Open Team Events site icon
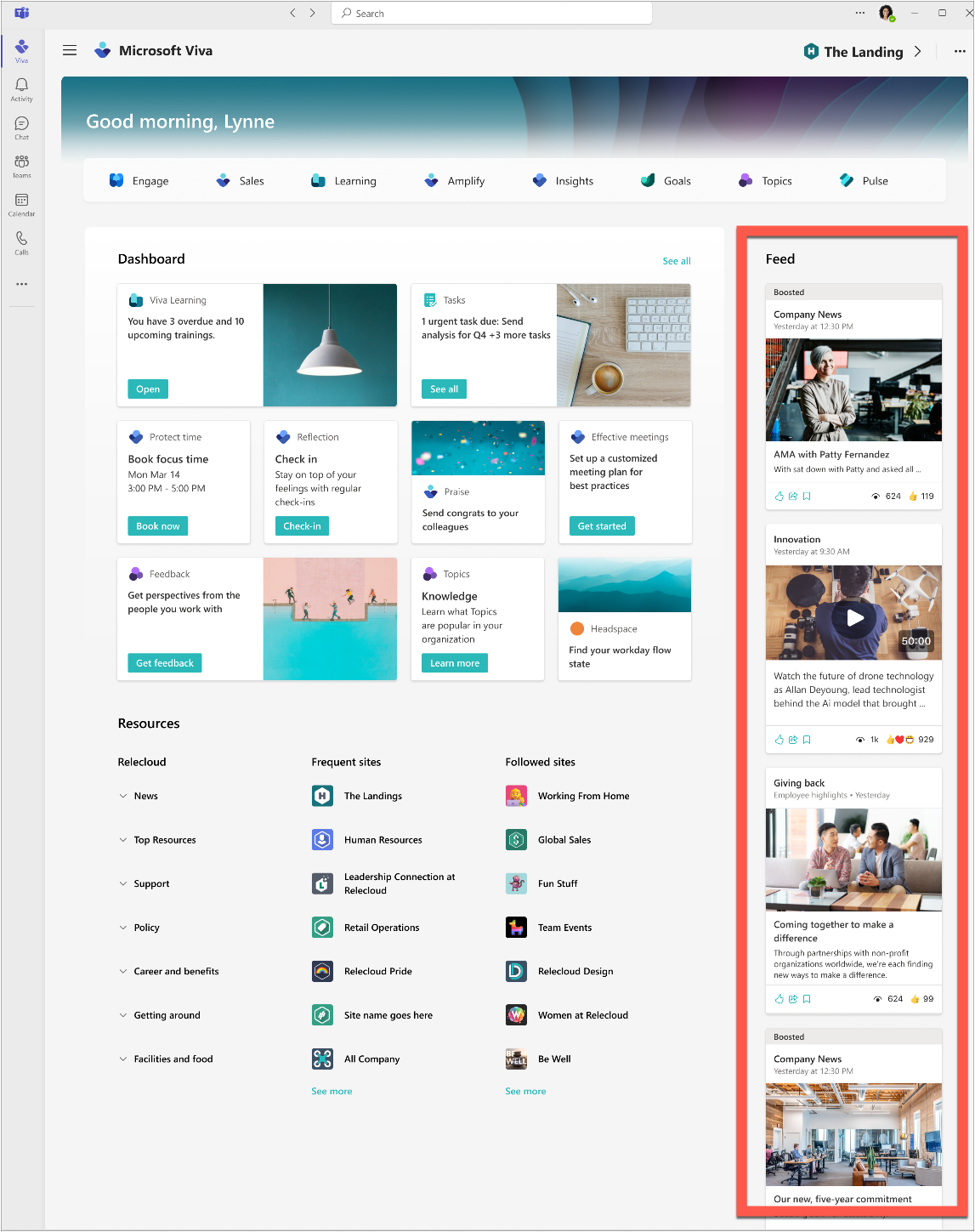 point(516,927)
